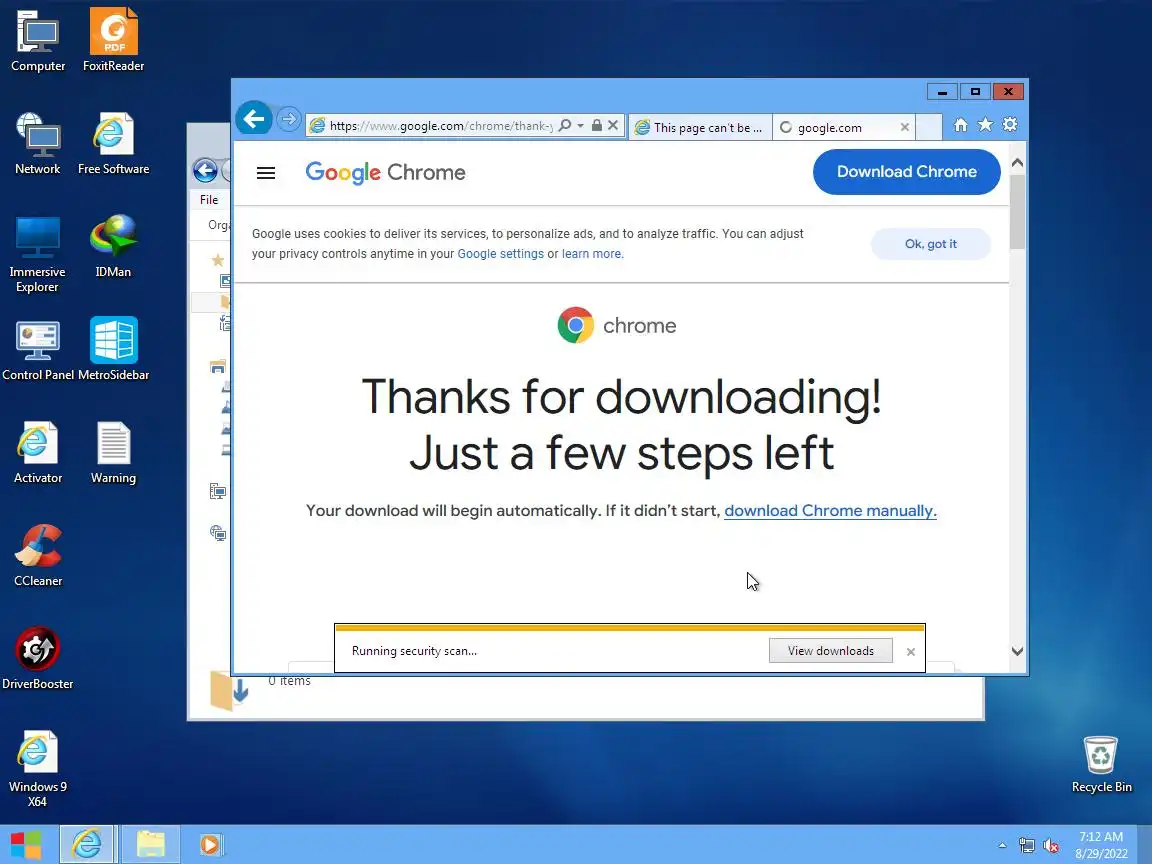This screenshot has height=864, width=1152.
Task: Select the Immersive Explorer desktop icon
Action: tap(37, 253)
